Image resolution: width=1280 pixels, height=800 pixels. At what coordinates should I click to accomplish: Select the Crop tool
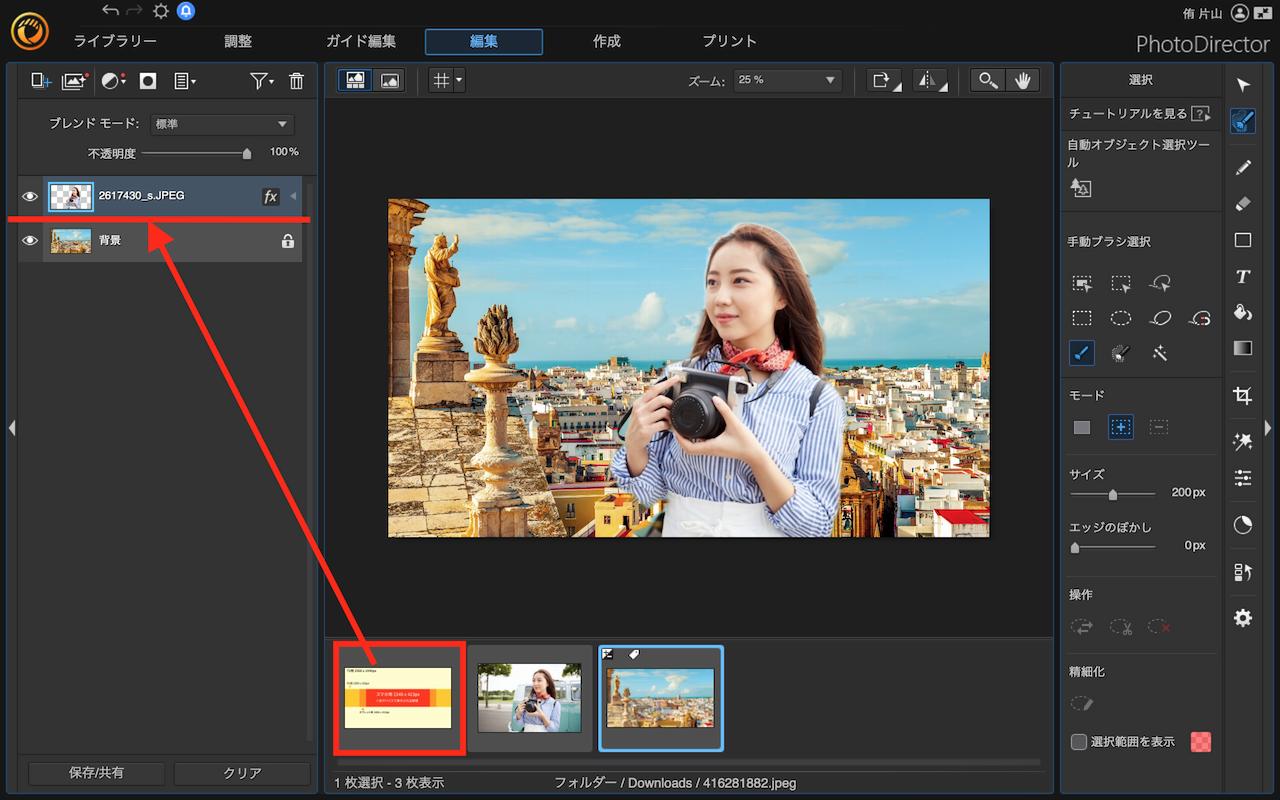(1243, 396)
